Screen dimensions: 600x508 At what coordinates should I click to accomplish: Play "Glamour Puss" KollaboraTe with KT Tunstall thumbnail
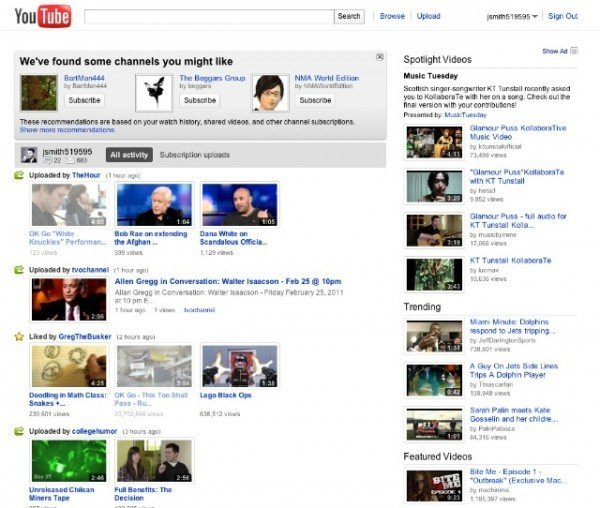tap(434, 186)
